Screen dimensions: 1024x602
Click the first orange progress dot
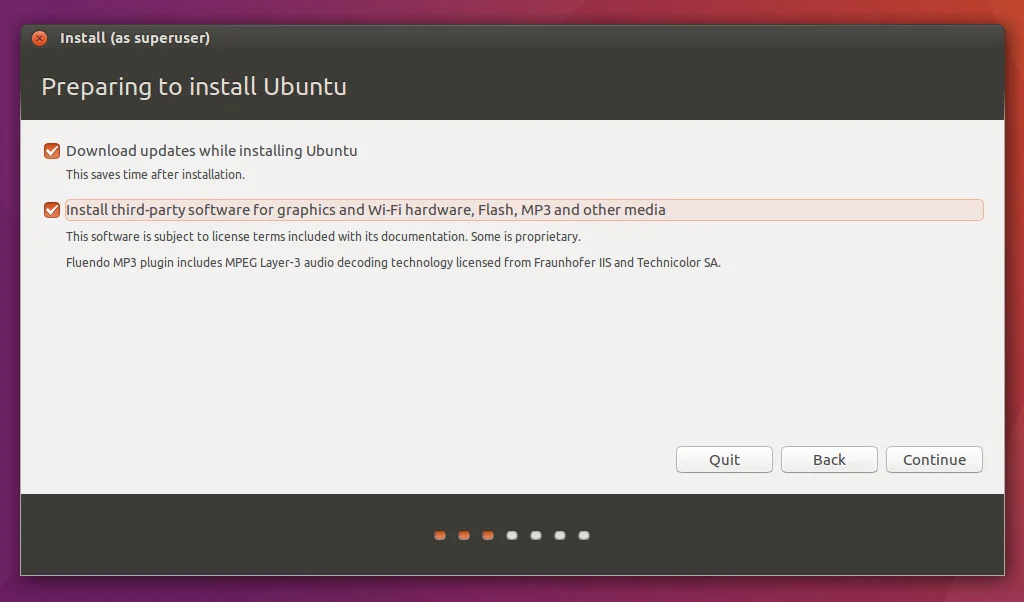pyautogui.click(x=440, y=536)
